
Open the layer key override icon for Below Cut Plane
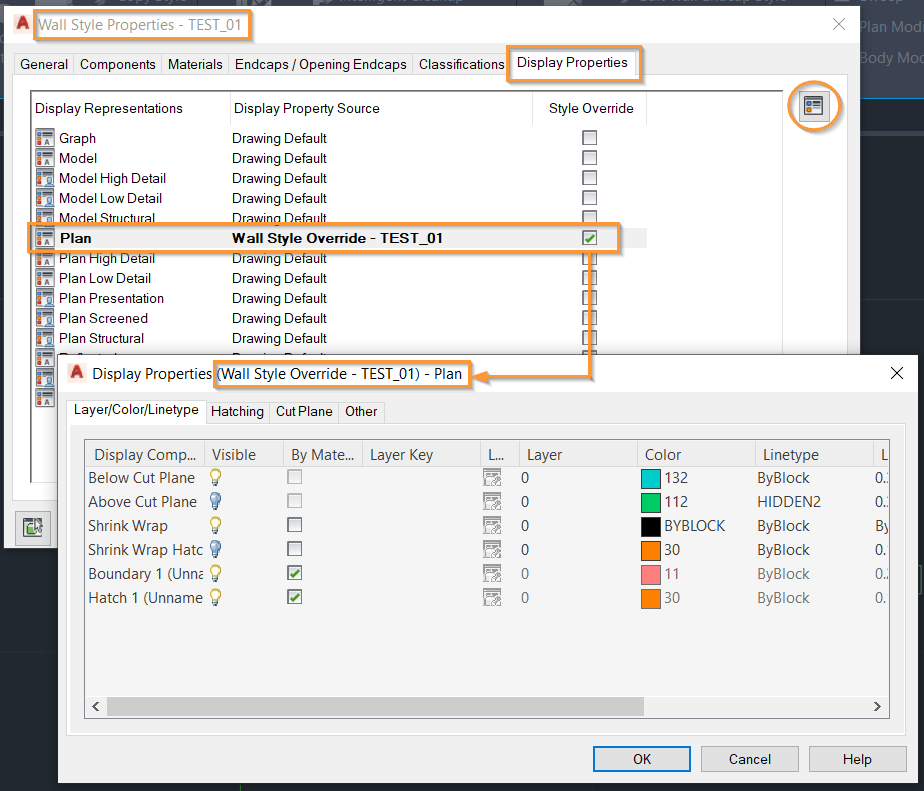[492, 477]
